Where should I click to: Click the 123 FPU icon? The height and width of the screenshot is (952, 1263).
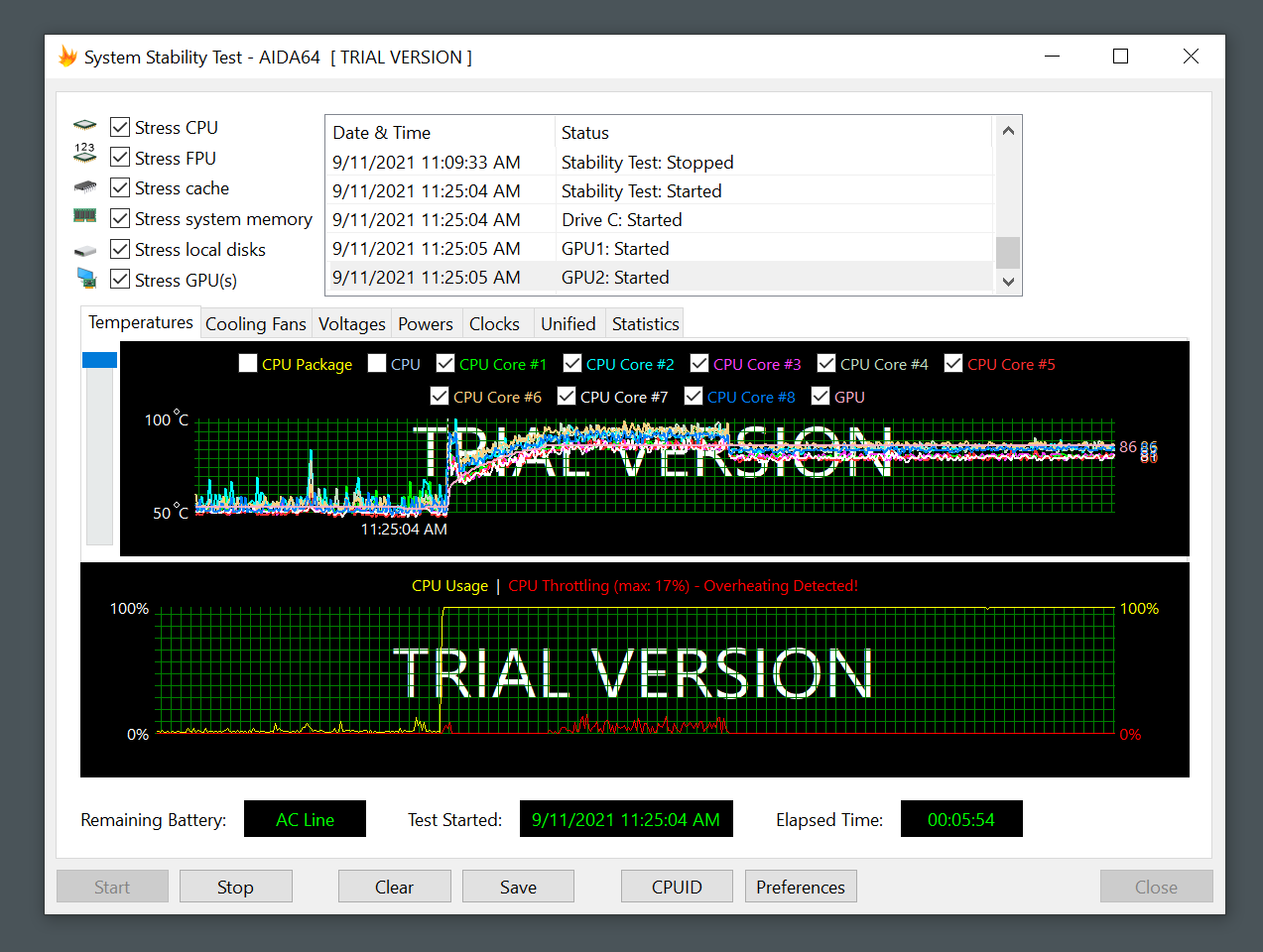[x=85, y=153]
